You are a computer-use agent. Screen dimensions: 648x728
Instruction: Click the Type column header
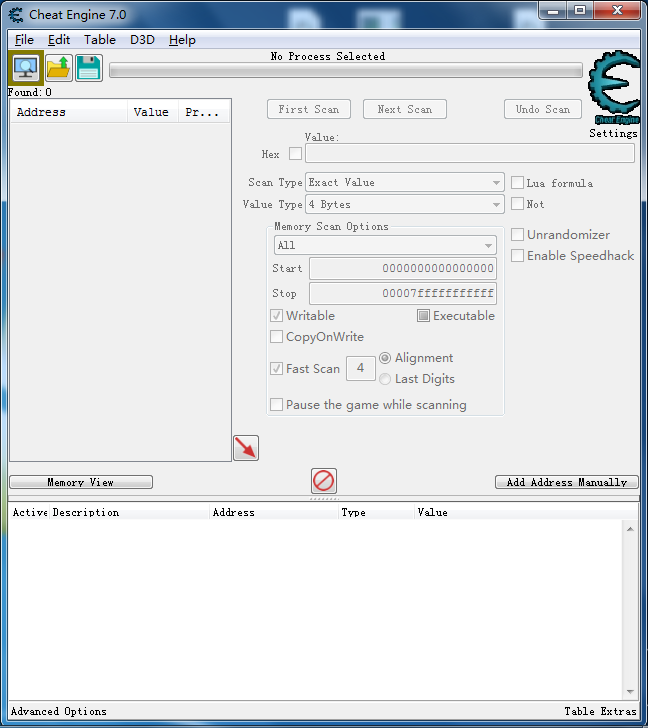point(376,513)
